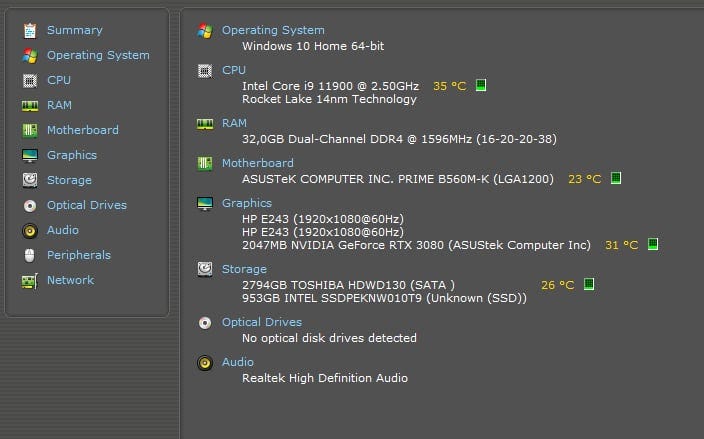This screenshot has width=704, height=439.
Task: Open the Summary section in the sidebar
Action: [x=75, y=30]
